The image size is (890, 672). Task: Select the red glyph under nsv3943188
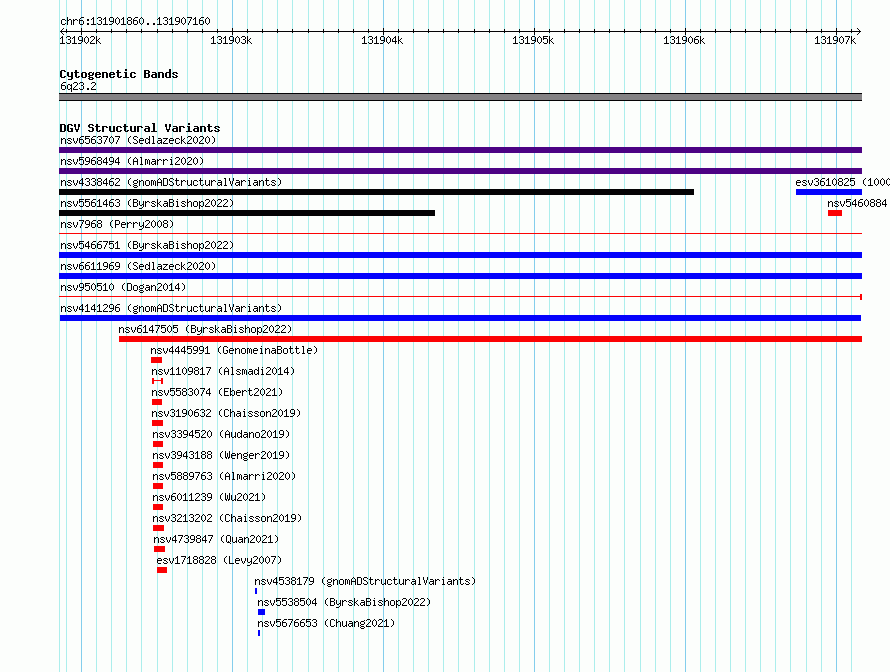pyautogui.click(x=158, y=465)
